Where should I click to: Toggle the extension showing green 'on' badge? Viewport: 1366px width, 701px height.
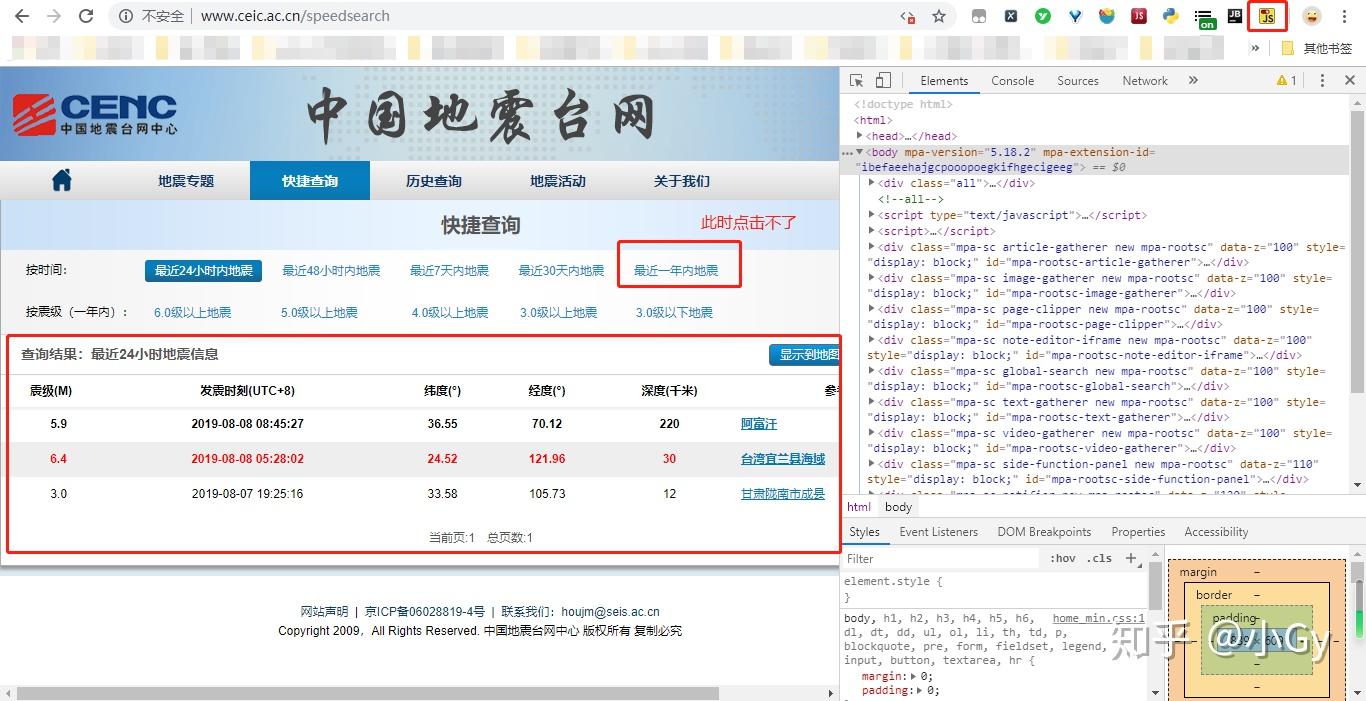coord(1205,18)
